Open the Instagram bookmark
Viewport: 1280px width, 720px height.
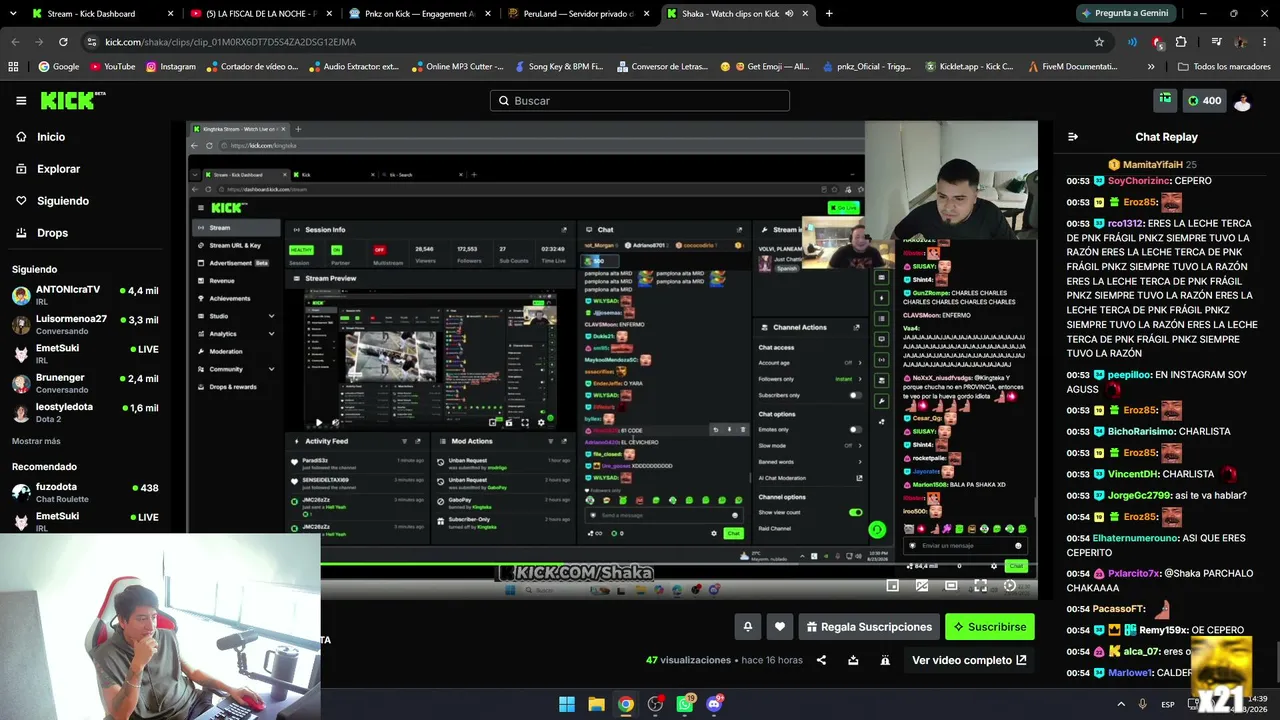pos(171,67)
